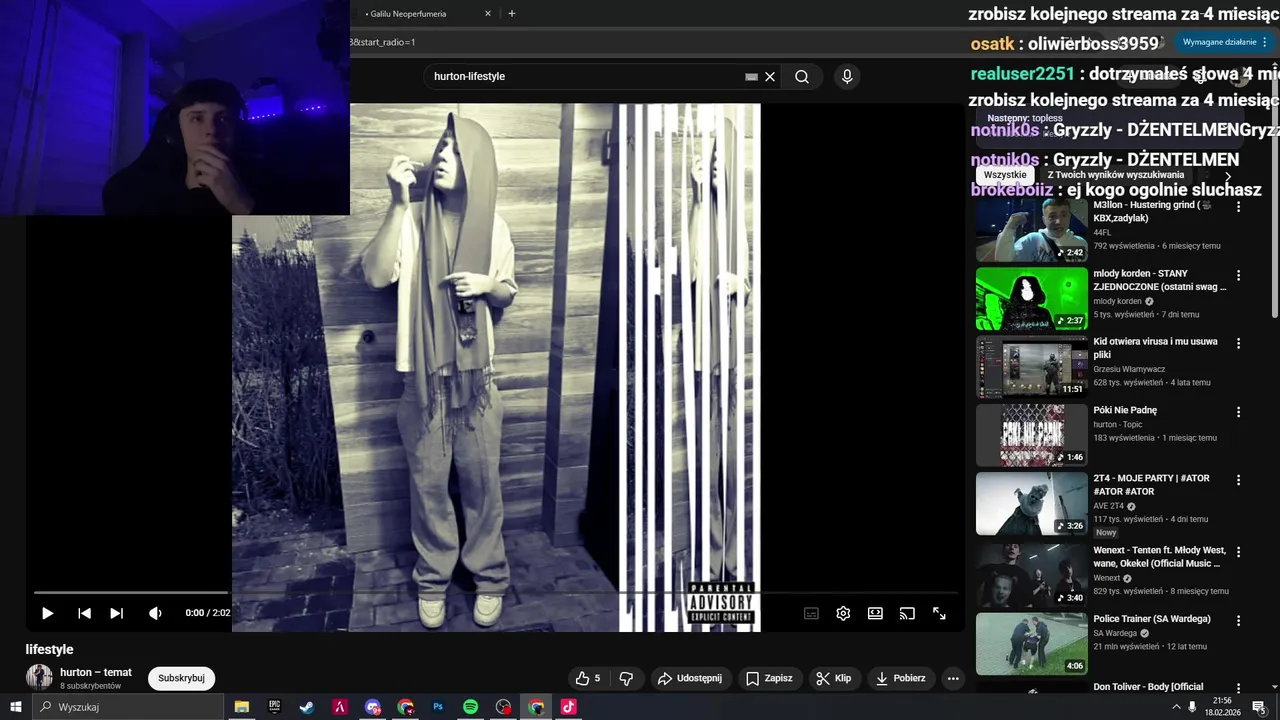1280x720 pixels.
Task: Enter fullscreen mode
Action: coord(939,613)
